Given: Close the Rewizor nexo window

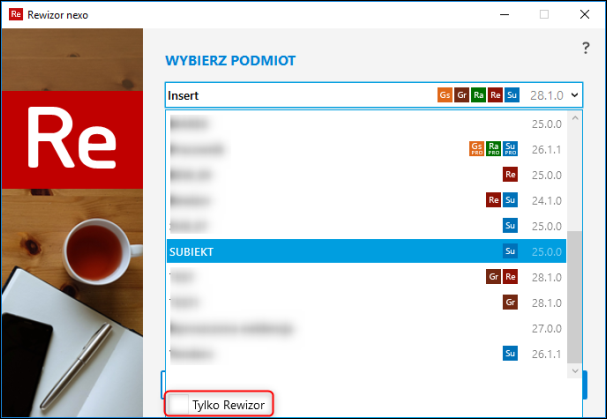Looking at the screenshot, I should click(585, 14).
